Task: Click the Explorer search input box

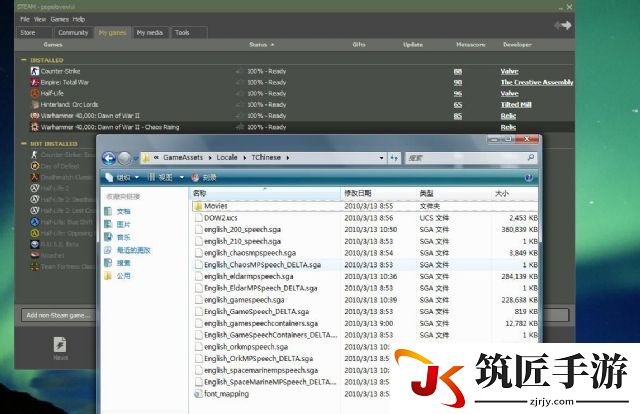Action: (471, 158)
